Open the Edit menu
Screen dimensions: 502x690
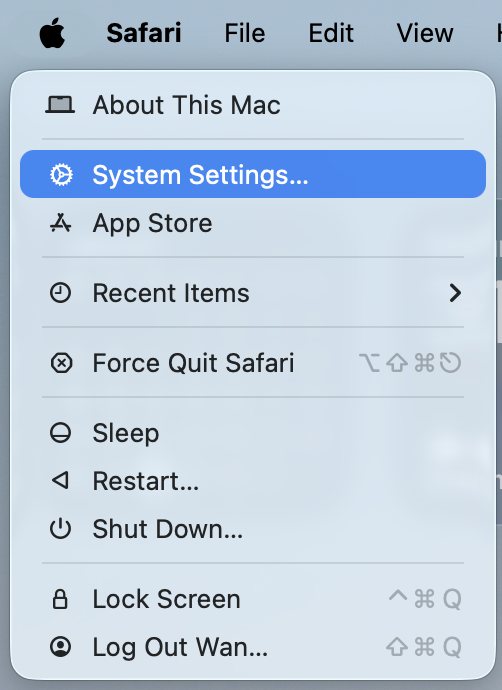coord(331,33)
